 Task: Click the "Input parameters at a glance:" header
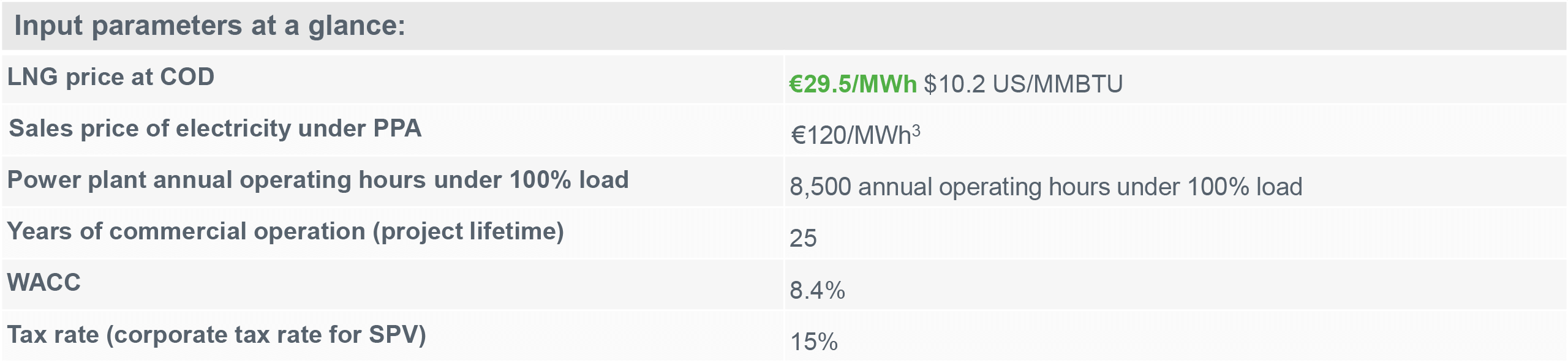tap(209, 26)
